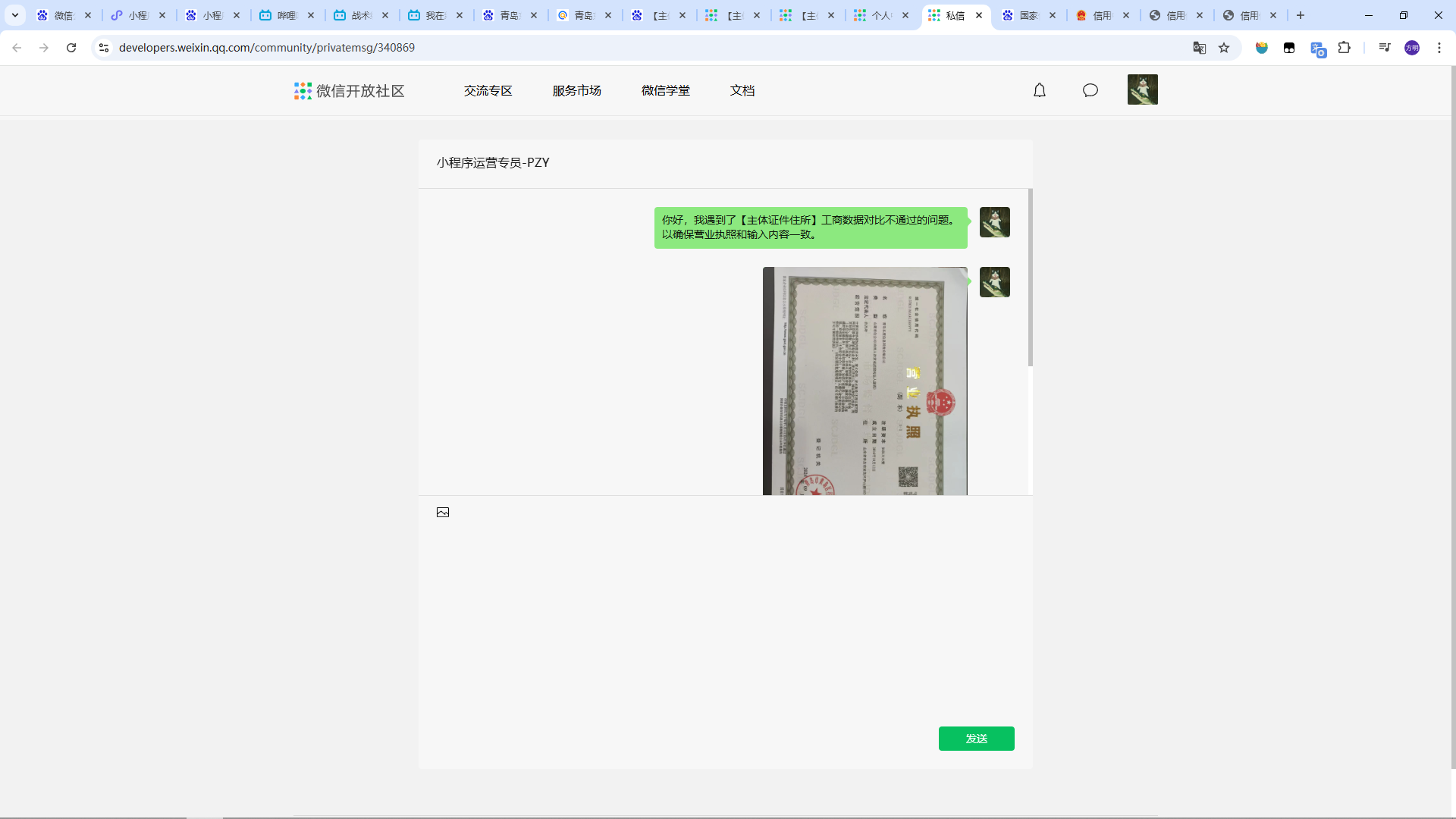Click the Google Translate icon
1456x819 pixels.
coord(1199,48)
